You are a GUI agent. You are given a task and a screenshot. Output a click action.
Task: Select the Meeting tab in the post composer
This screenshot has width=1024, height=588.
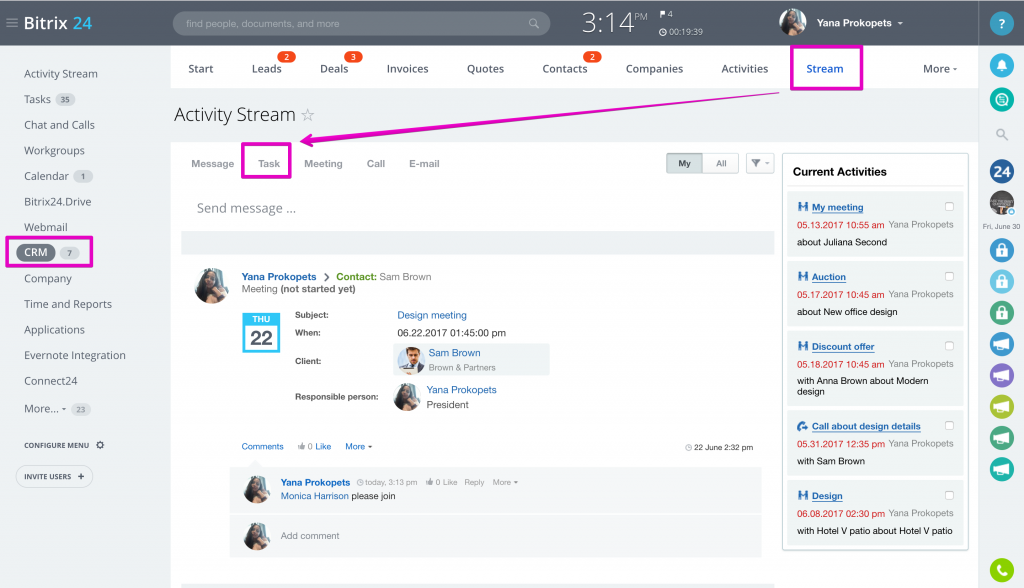[x=323, y=163]
